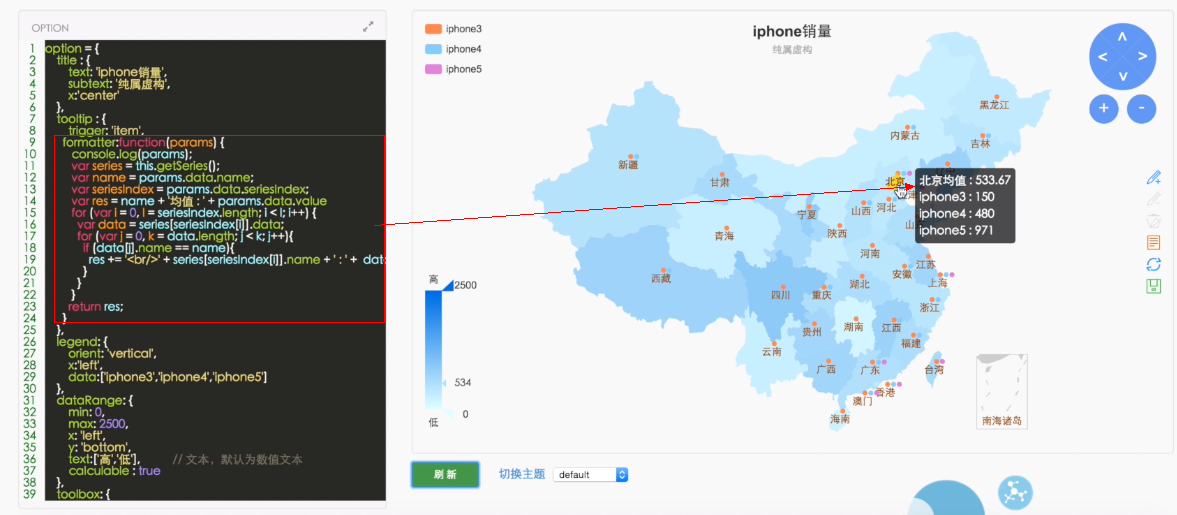Select 西藏 region on the map
Viewport: 1177px width, 515px height.
pos(661,279)
